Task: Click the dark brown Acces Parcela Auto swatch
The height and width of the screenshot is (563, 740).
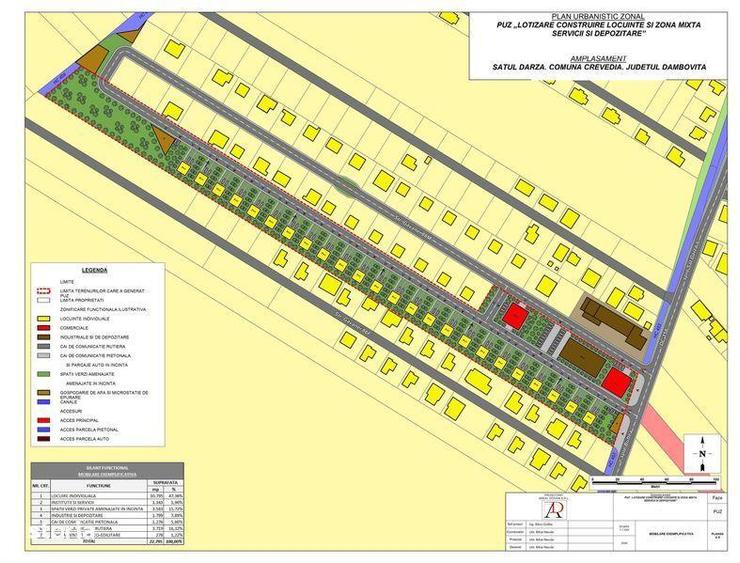Action: [43, 439]
